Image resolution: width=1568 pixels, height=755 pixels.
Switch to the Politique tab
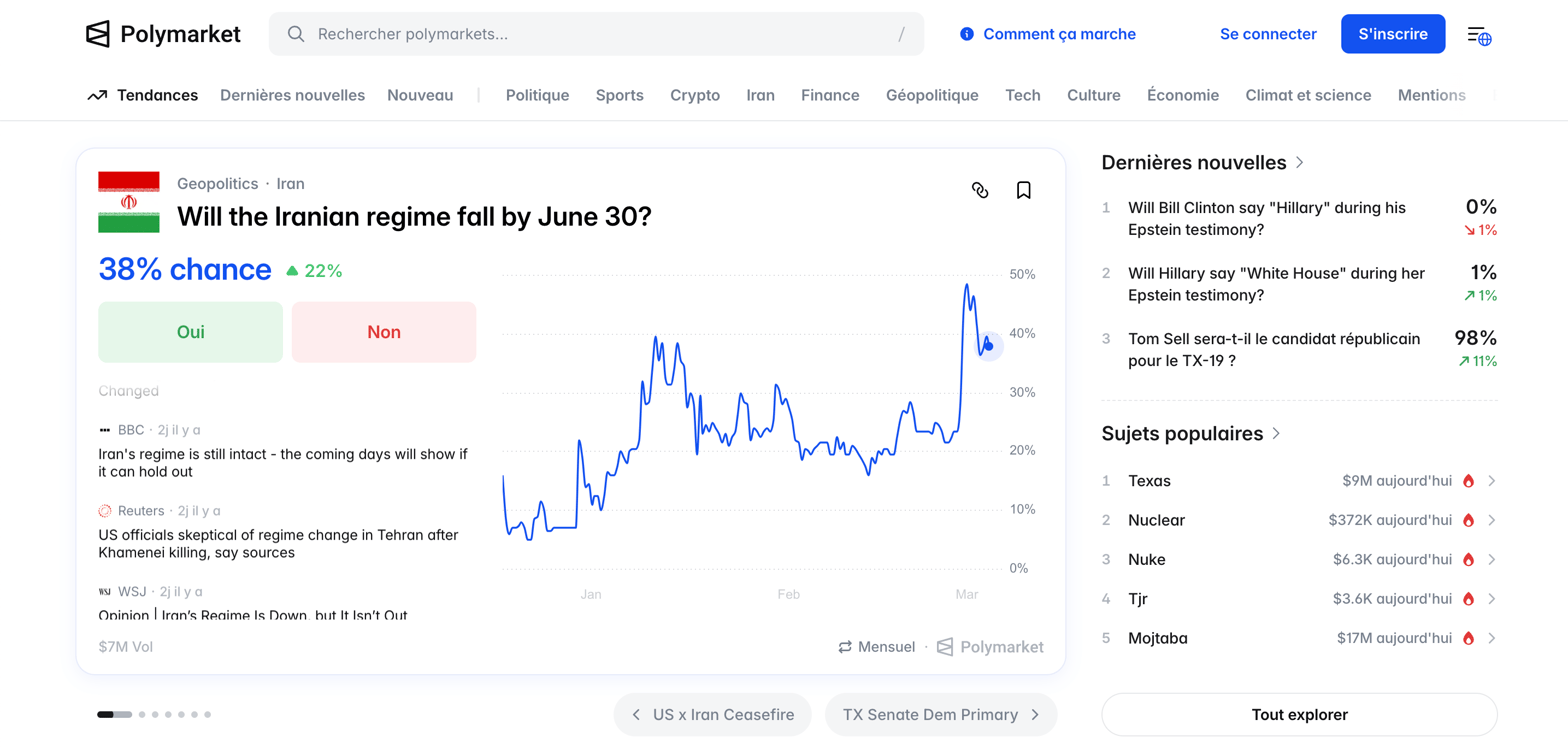pyautogui.click(x=537, y=96)
